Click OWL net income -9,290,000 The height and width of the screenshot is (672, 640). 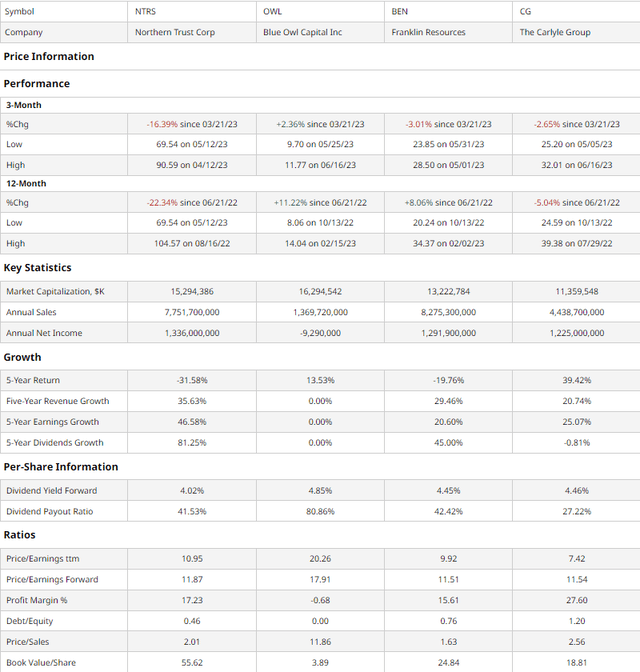(x=320, y=333)
